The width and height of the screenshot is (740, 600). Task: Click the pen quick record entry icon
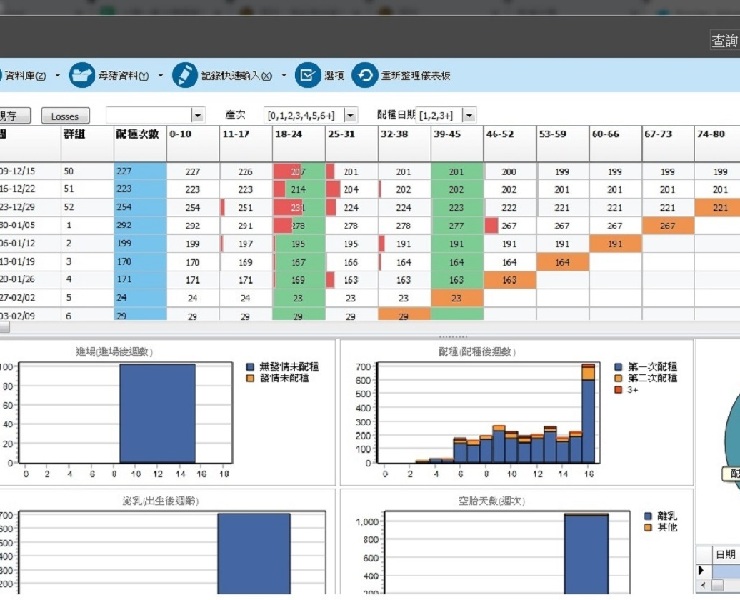pyautogui.click(x=184, y=75)
